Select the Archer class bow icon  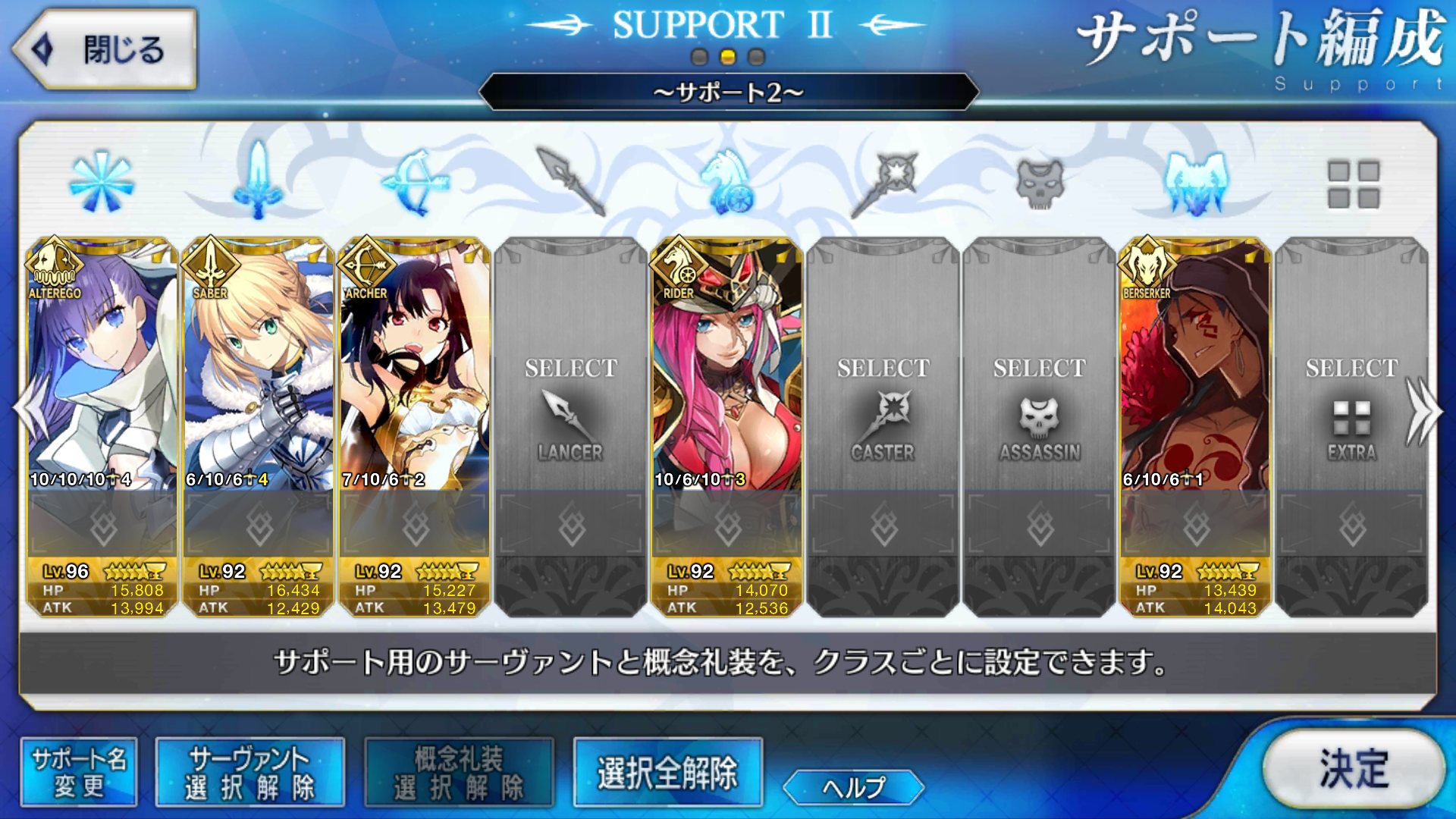point(414,182)
